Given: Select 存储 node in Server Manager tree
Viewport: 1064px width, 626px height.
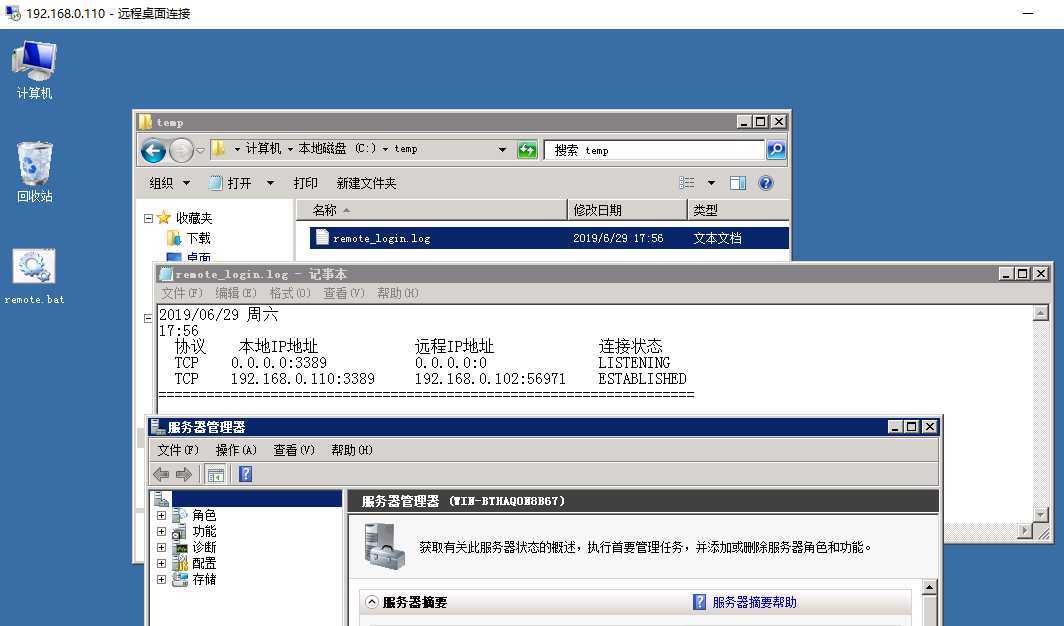Looking at the screenshot, I should point(204,579).
